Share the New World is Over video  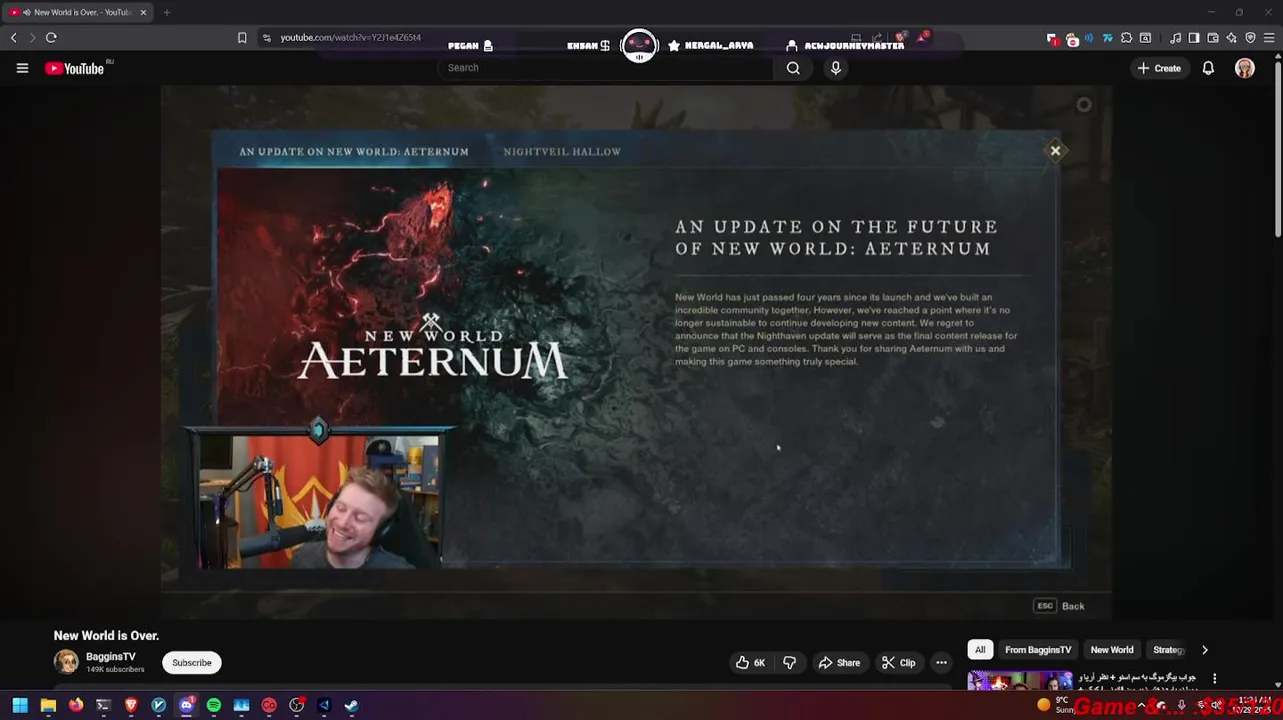click(839, 662)
